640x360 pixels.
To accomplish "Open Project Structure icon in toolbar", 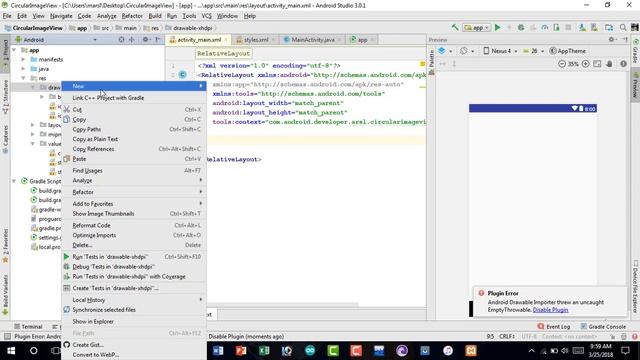I will [x=609, y=28].
